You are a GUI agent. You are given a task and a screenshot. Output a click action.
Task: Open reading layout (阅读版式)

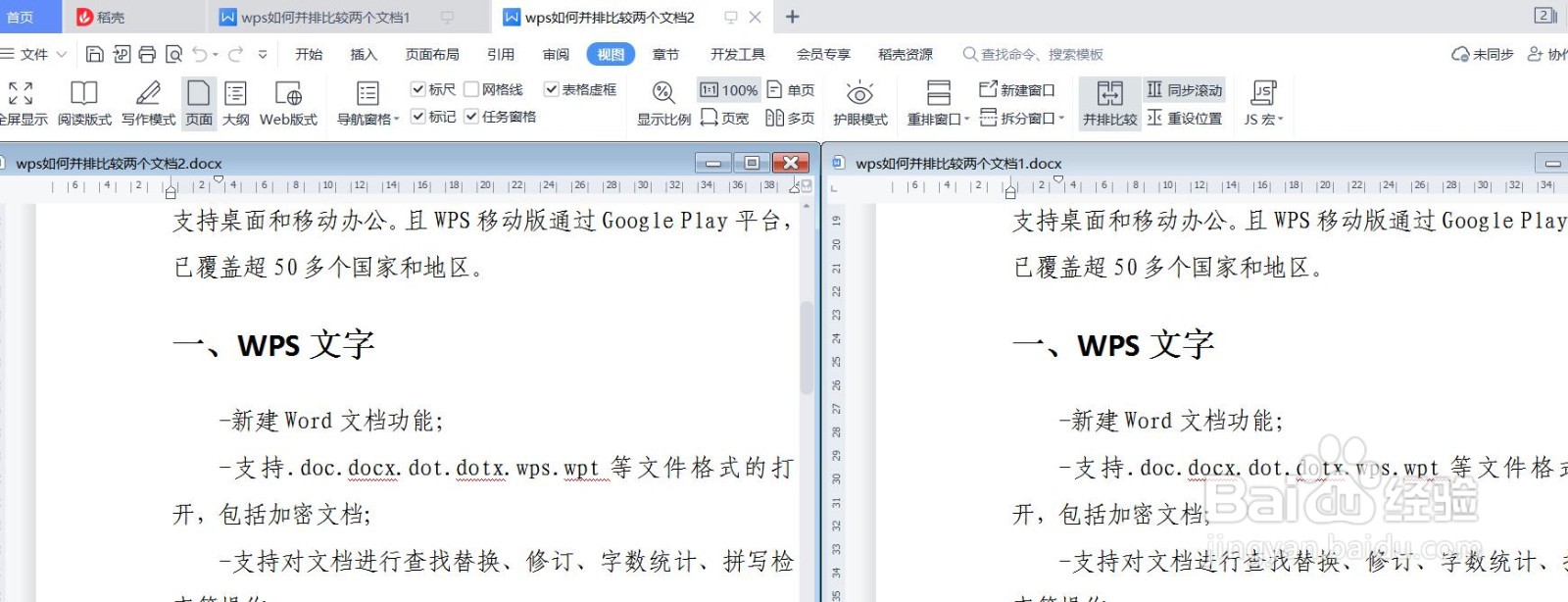click(84, 104)
